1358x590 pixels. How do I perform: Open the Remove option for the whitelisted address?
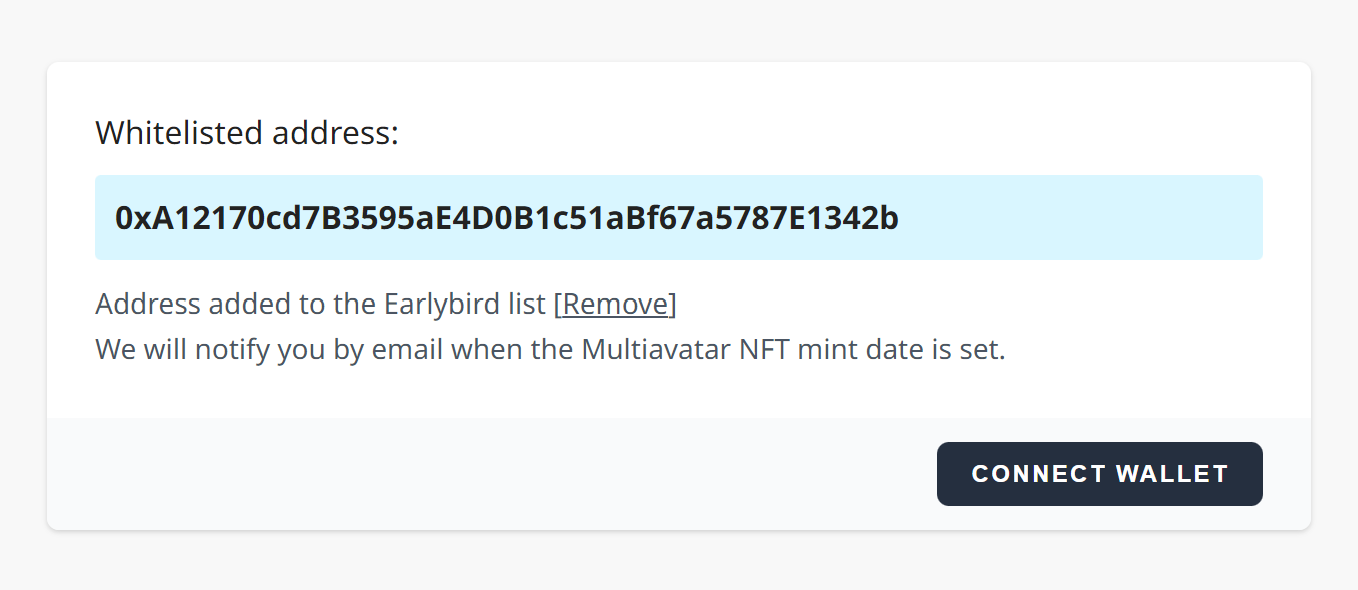point(615,304)
